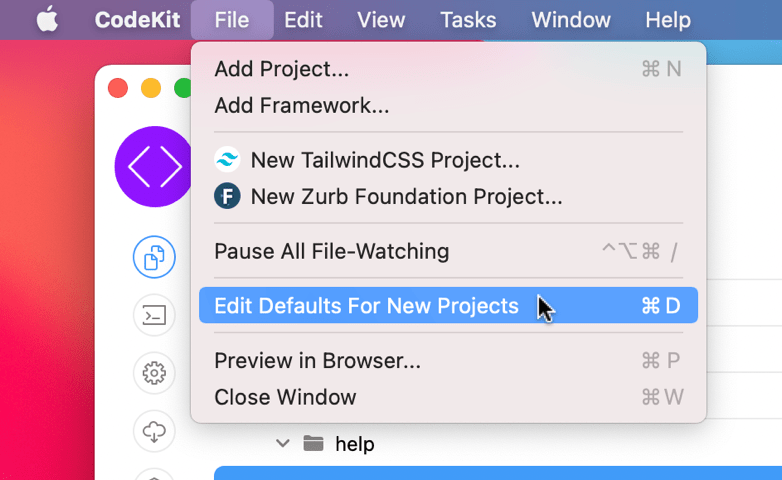The image size is (782, 480).
Task: Click the TailwindCSS logo icon
Action: tap(227, 160)
